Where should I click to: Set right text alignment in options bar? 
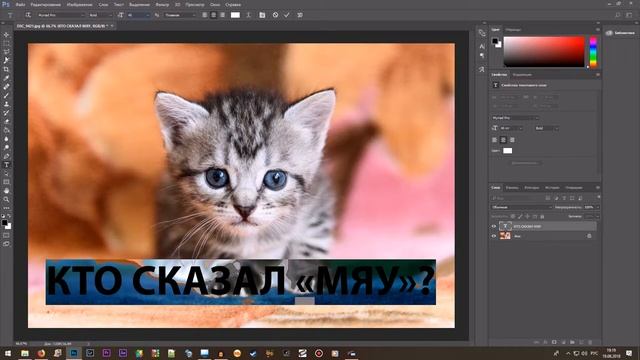222,15
